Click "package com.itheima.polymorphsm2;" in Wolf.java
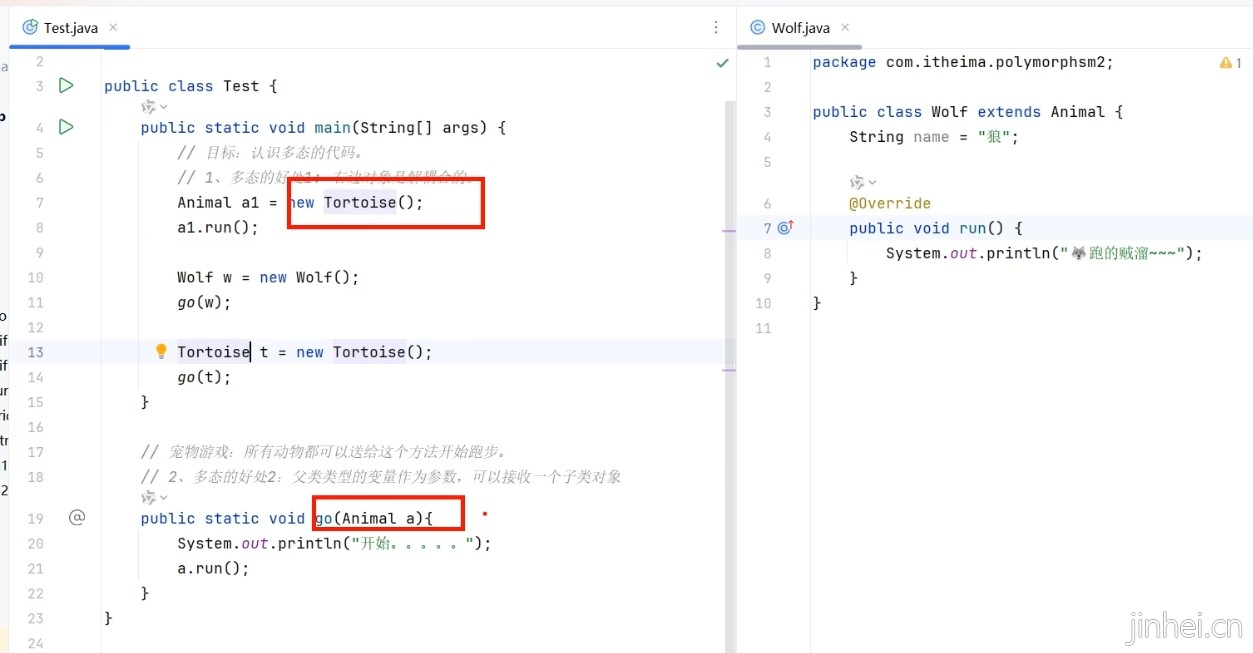Viewport: 1253px width, 653px height. (963, 62)
